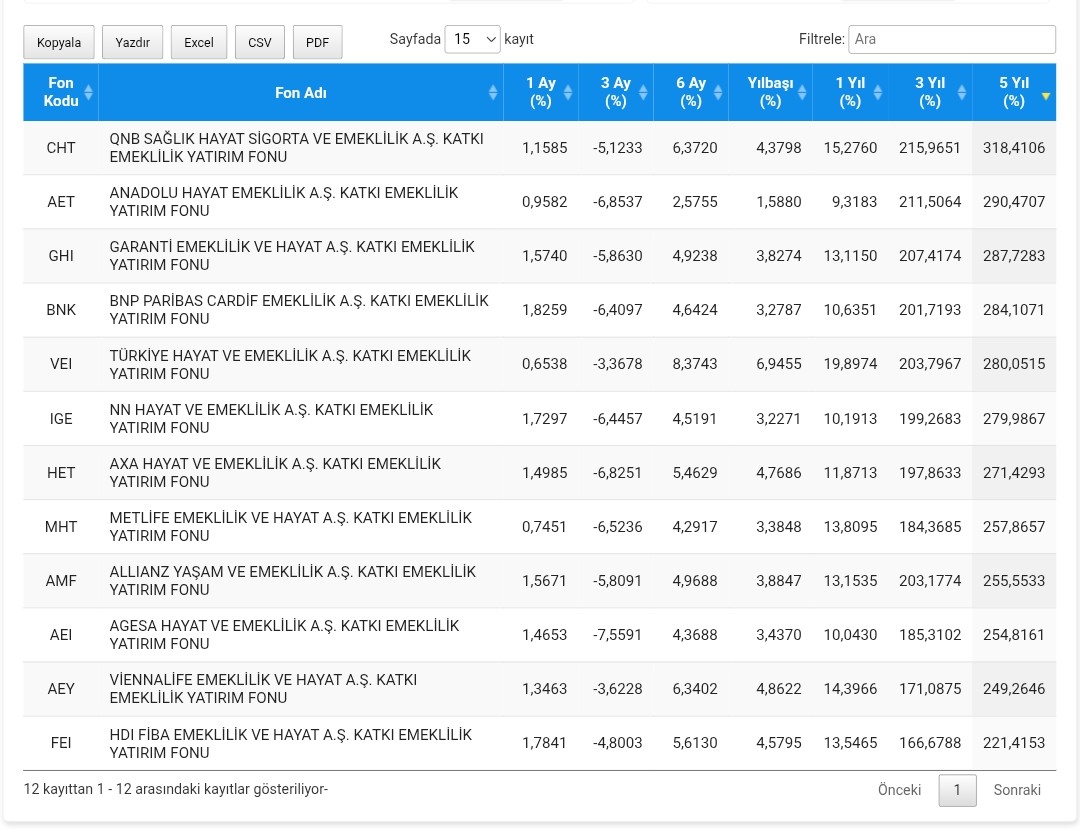
Task: Click fund code AEY
Action: click(61, 689)
